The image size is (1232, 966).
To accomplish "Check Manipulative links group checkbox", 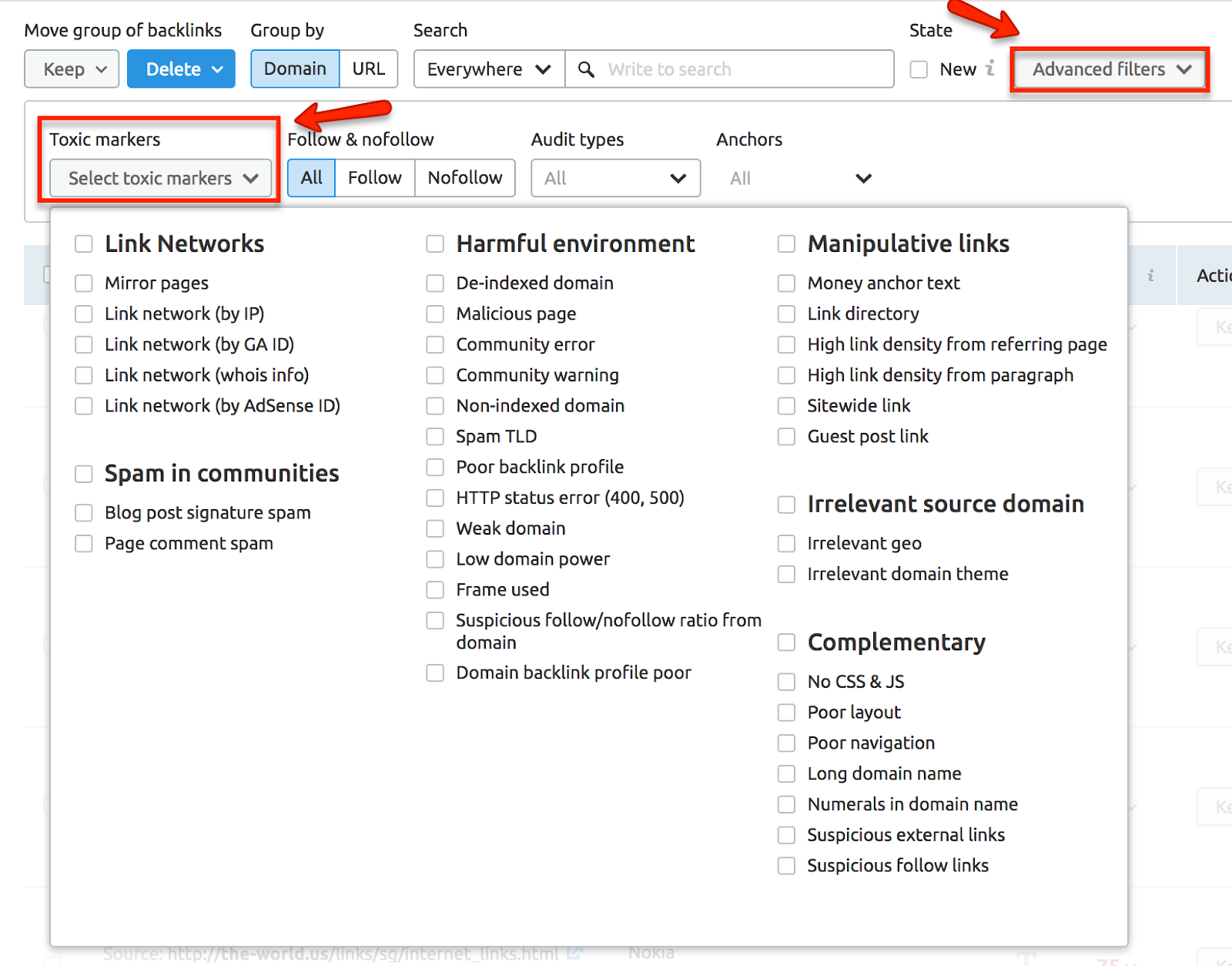I will pyautogui.click(x=786, y=244).
